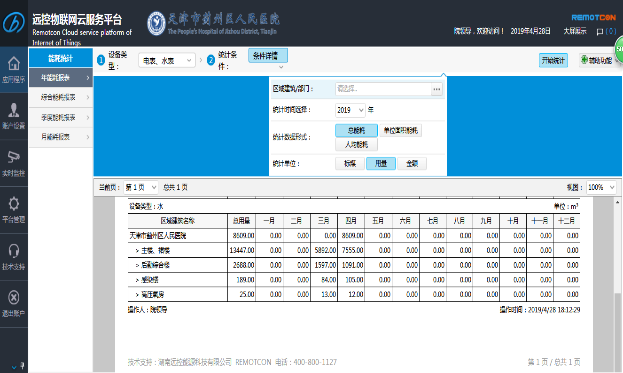The image size is (623, 373).
Task: Open 月能耗报表 menu item
Action: [x=61, y=137]
